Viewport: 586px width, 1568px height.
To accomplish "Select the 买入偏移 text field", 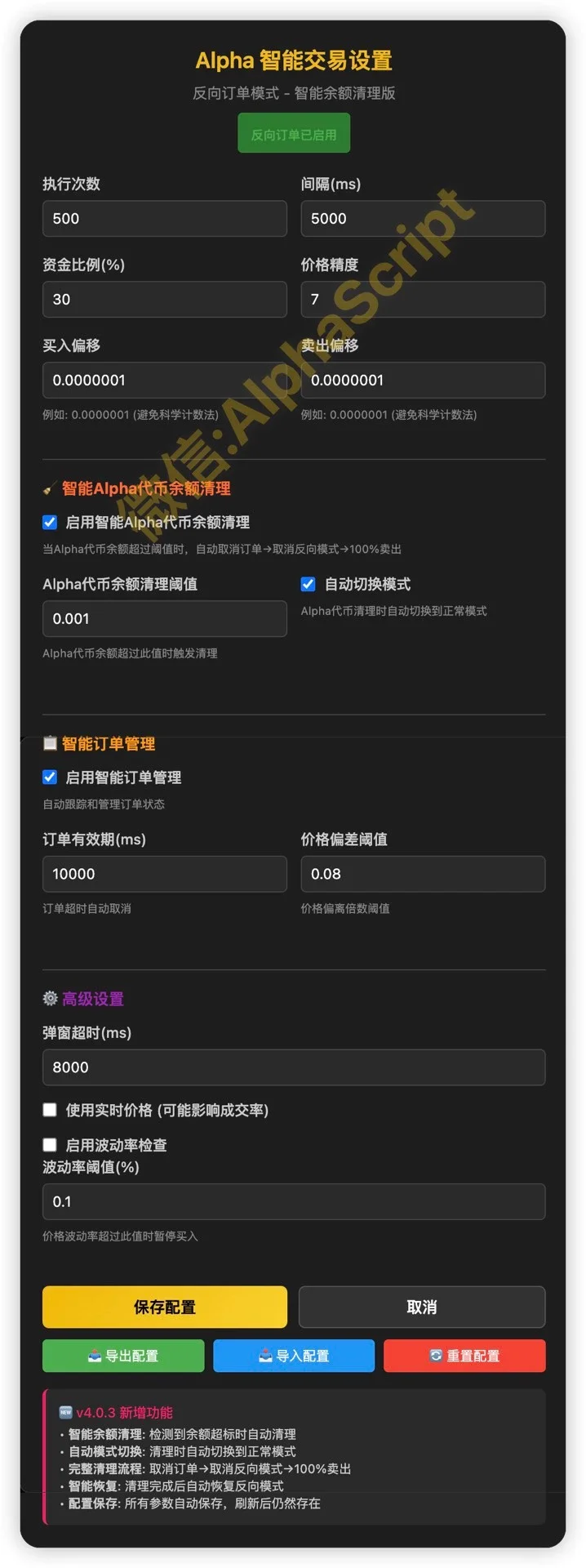I will click(164, 381).
